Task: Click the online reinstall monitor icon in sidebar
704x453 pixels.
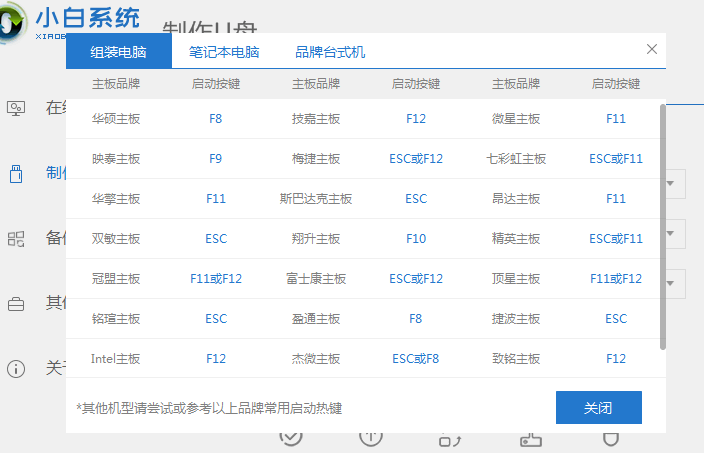Action: coord(16,108)
